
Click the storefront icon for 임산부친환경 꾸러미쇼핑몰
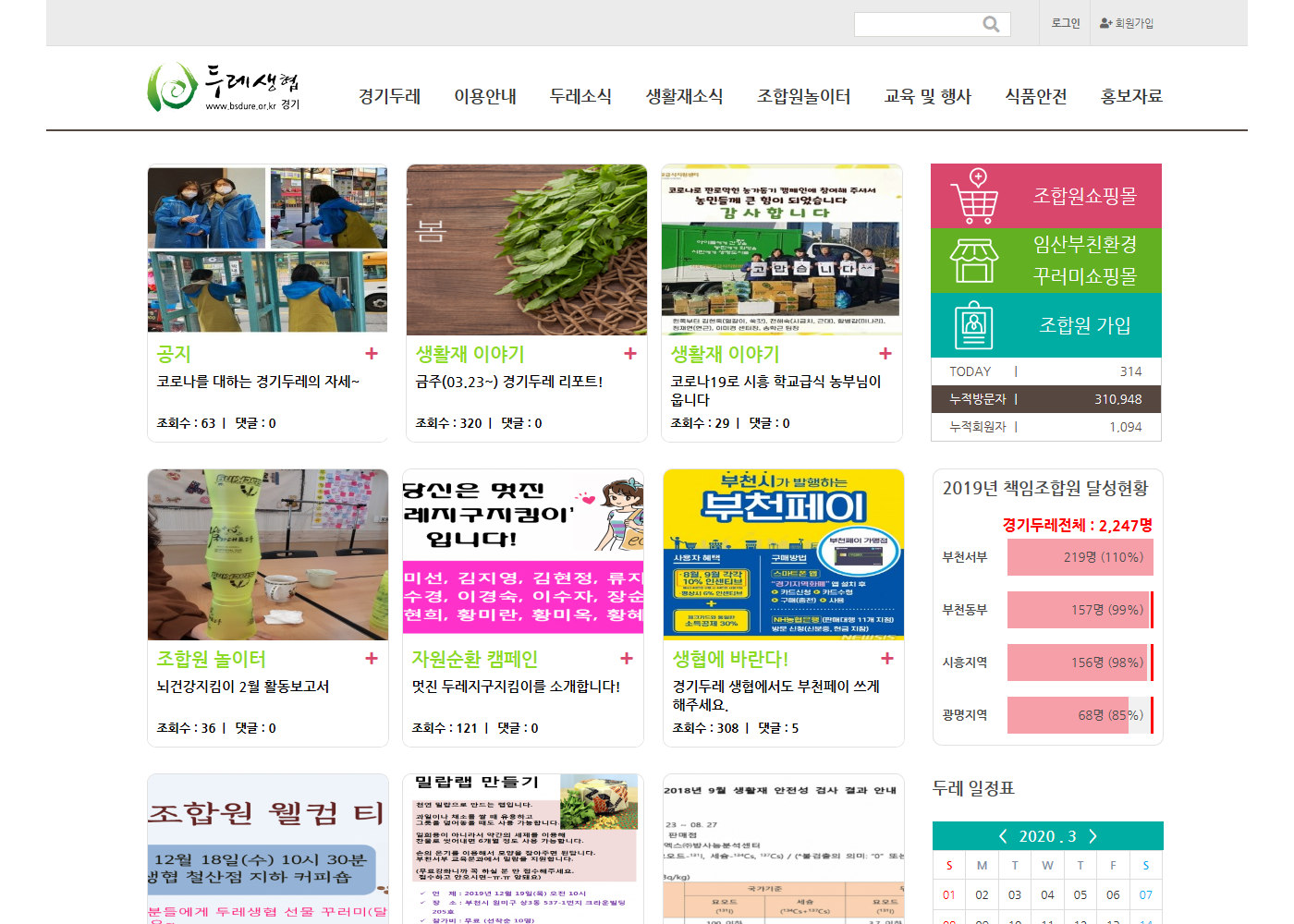[974, 261]
